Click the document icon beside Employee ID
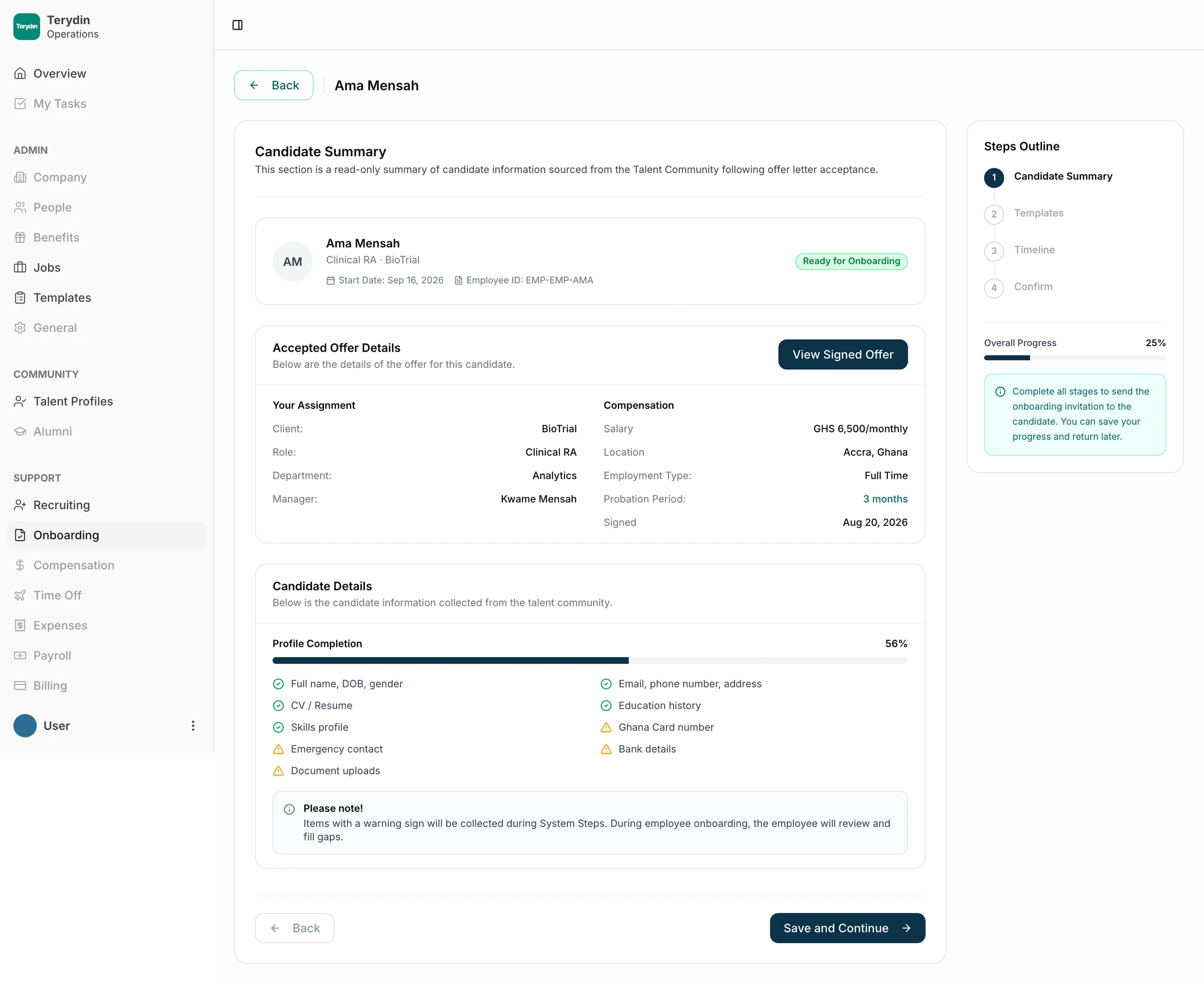 click(459, 281)
